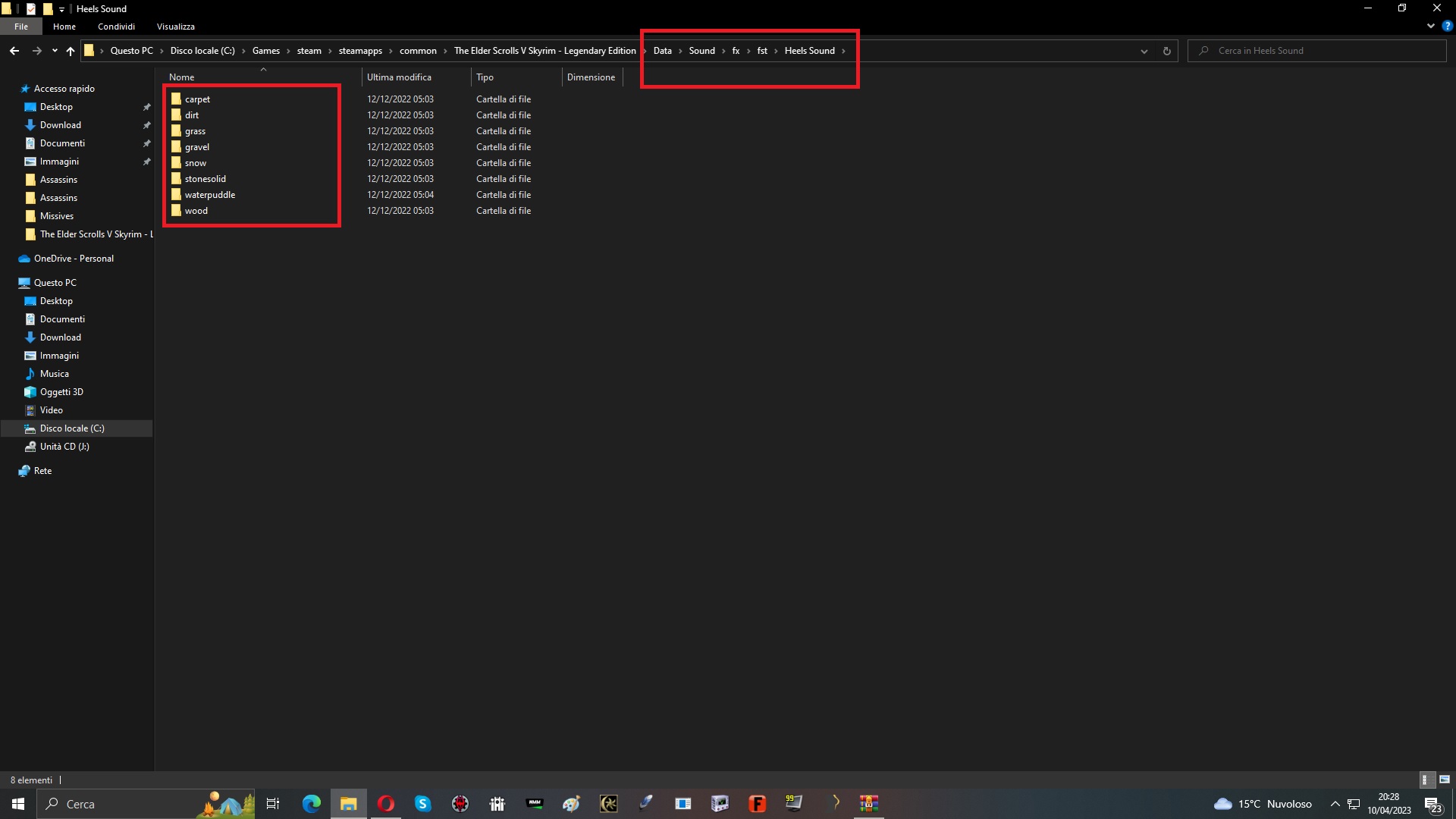Select the dirt folder icon
The width and height of the screenshot is (1456, 819).
click(176, 115)
